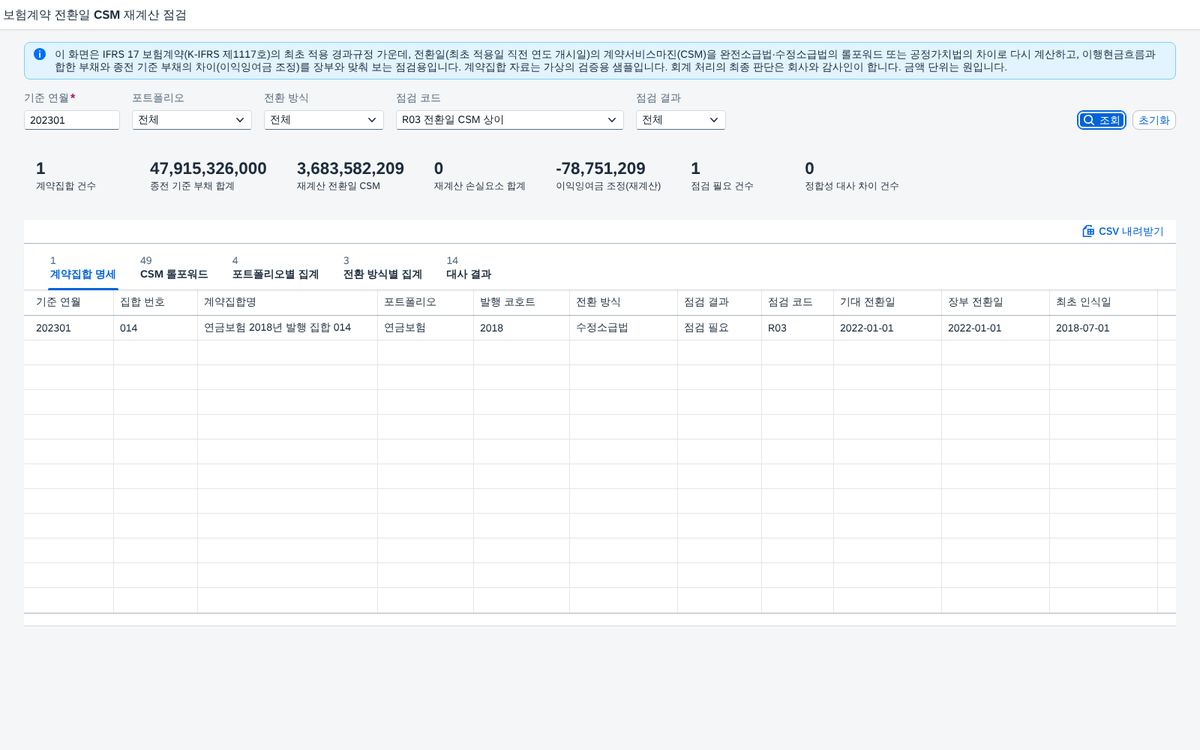Click the info icon in the notice banner

coord(39,54)
